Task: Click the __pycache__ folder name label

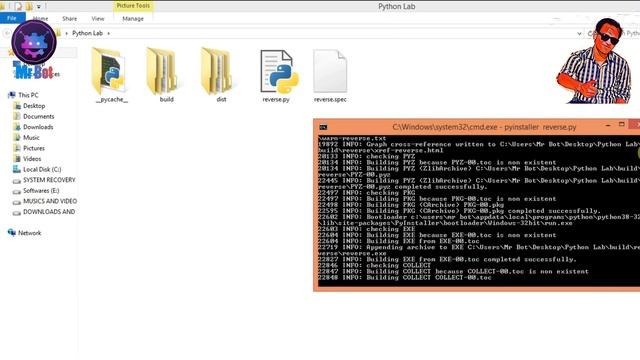Action: (112, 99)
